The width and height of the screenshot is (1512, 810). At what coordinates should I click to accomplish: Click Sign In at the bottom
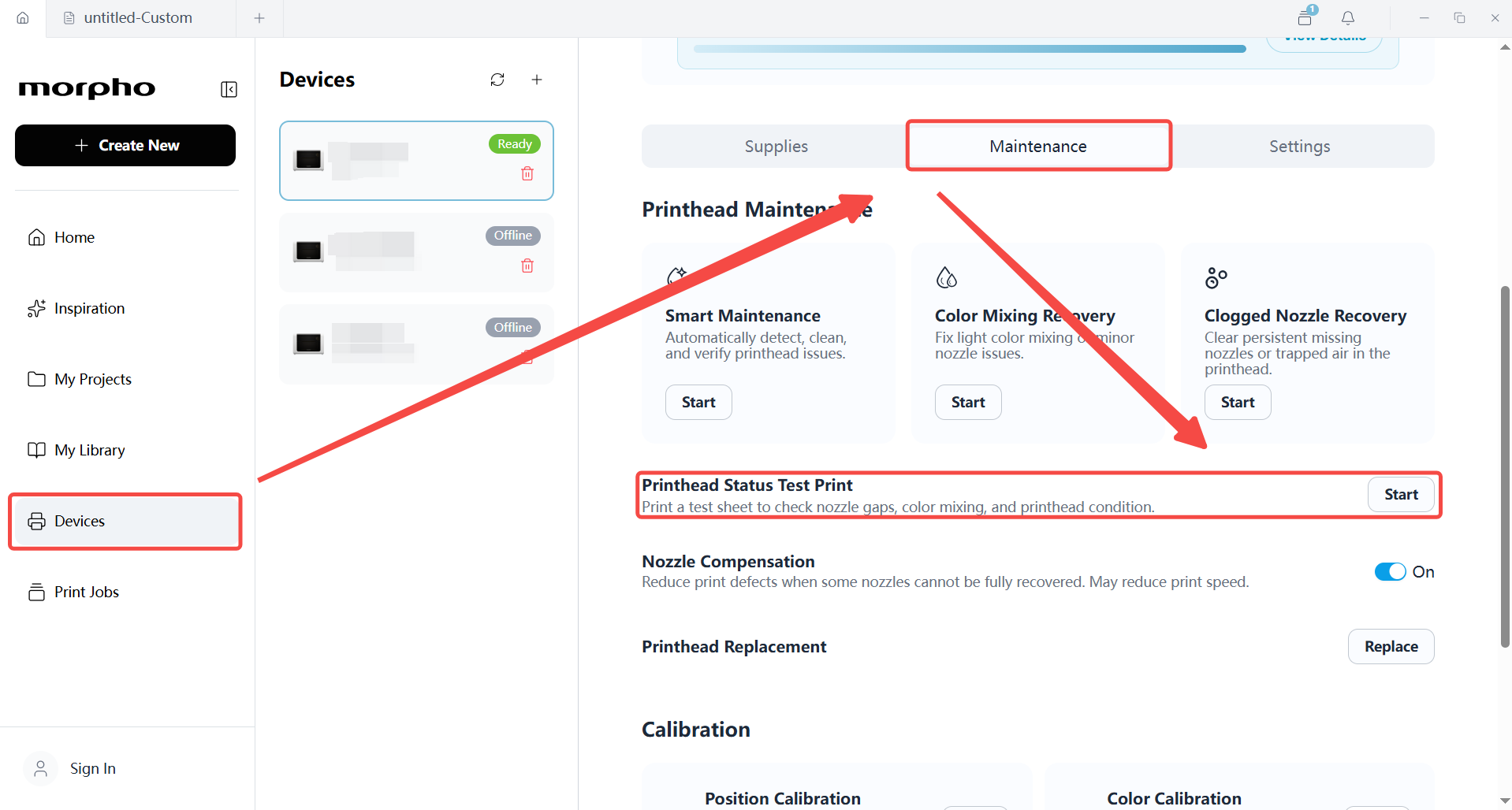click(x=93, y=768)
